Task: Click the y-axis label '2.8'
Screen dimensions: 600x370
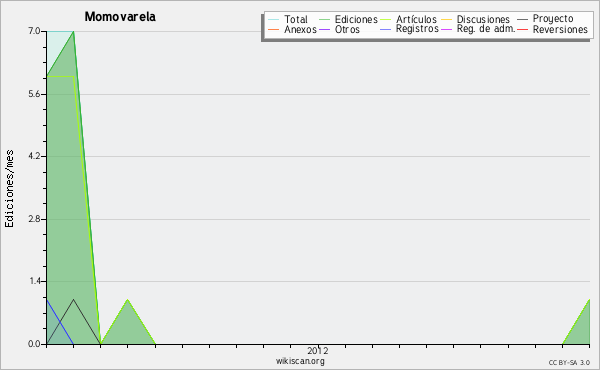Action: [34, 219]
